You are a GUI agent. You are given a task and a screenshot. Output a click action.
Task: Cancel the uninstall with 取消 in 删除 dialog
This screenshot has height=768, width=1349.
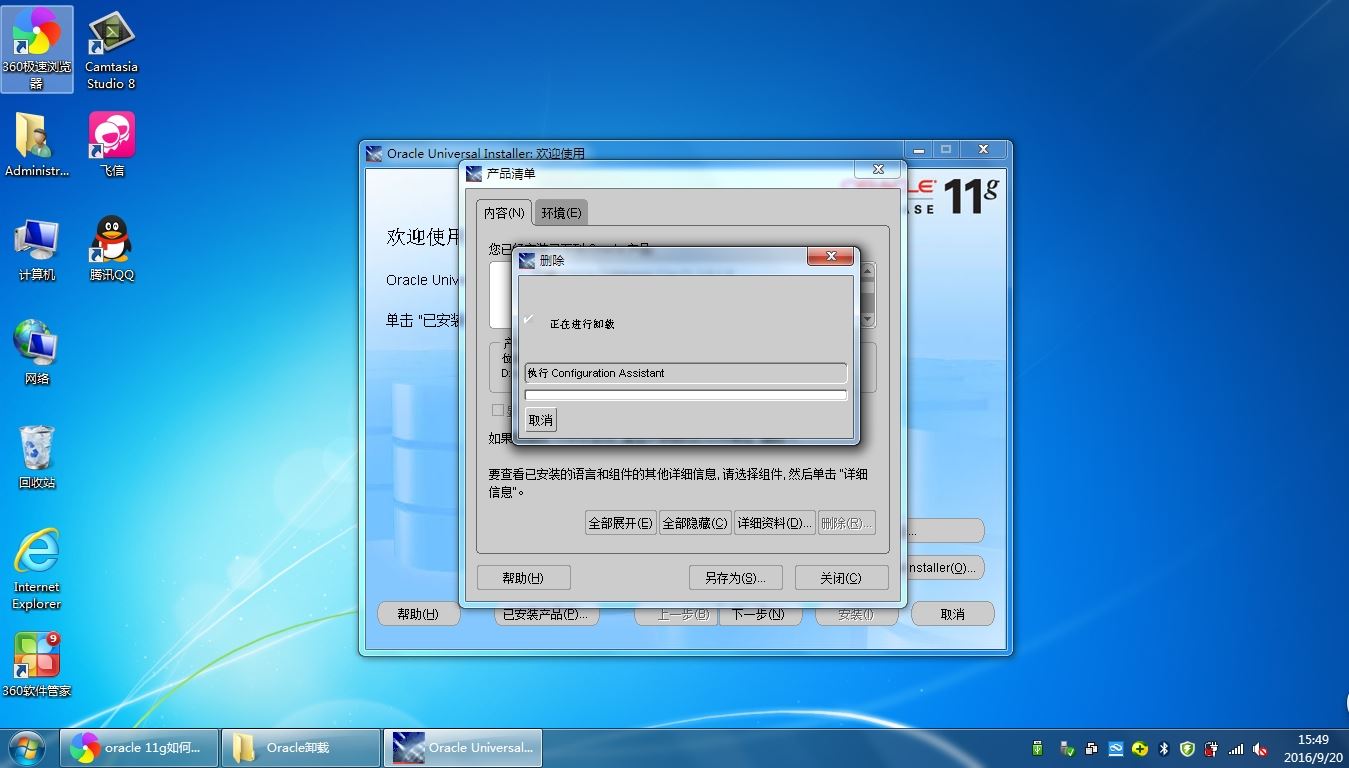click(x=540, y=420)
